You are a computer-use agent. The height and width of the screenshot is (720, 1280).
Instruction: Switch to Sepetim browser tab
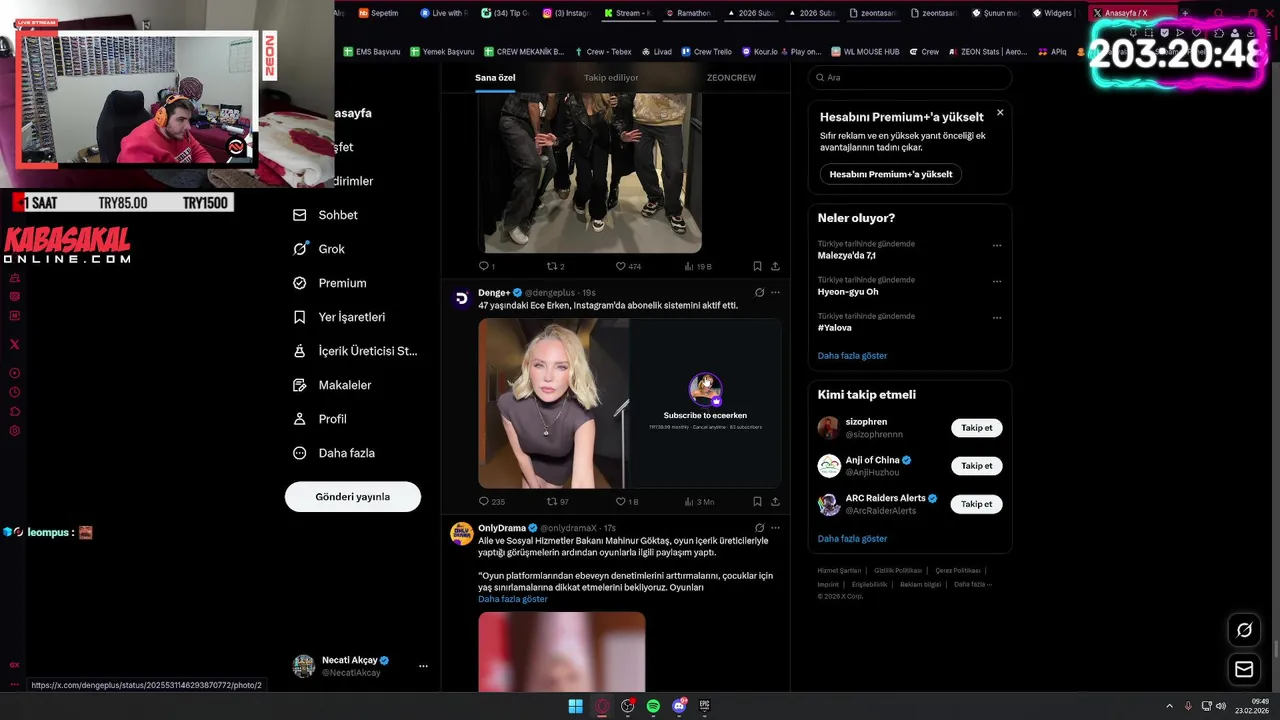pyautogui.click(x=378, y=13)
